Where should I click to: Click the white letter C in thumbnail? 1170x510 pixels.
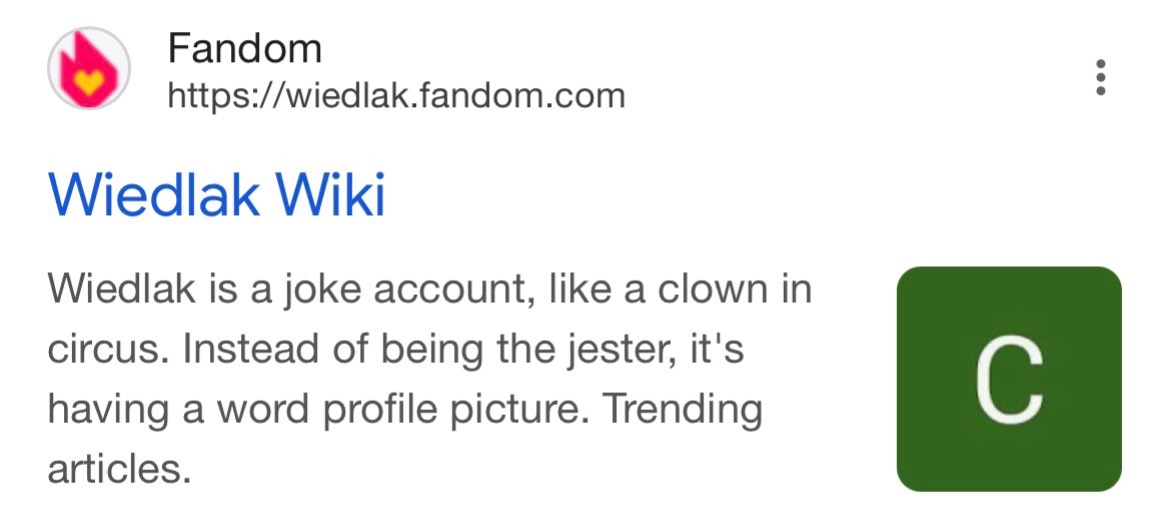point(1009,381)
